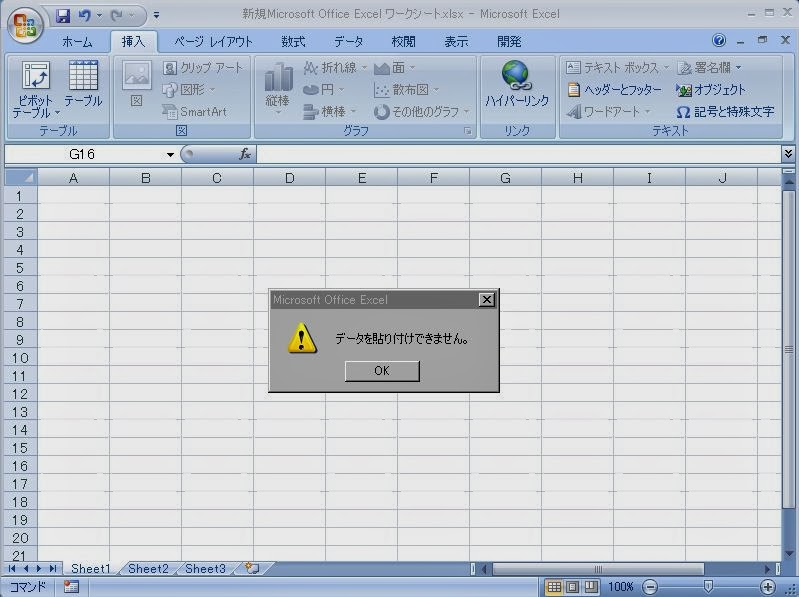Click the Name Box showing G16
The image size is (799, 597).
tap(84, 154)
